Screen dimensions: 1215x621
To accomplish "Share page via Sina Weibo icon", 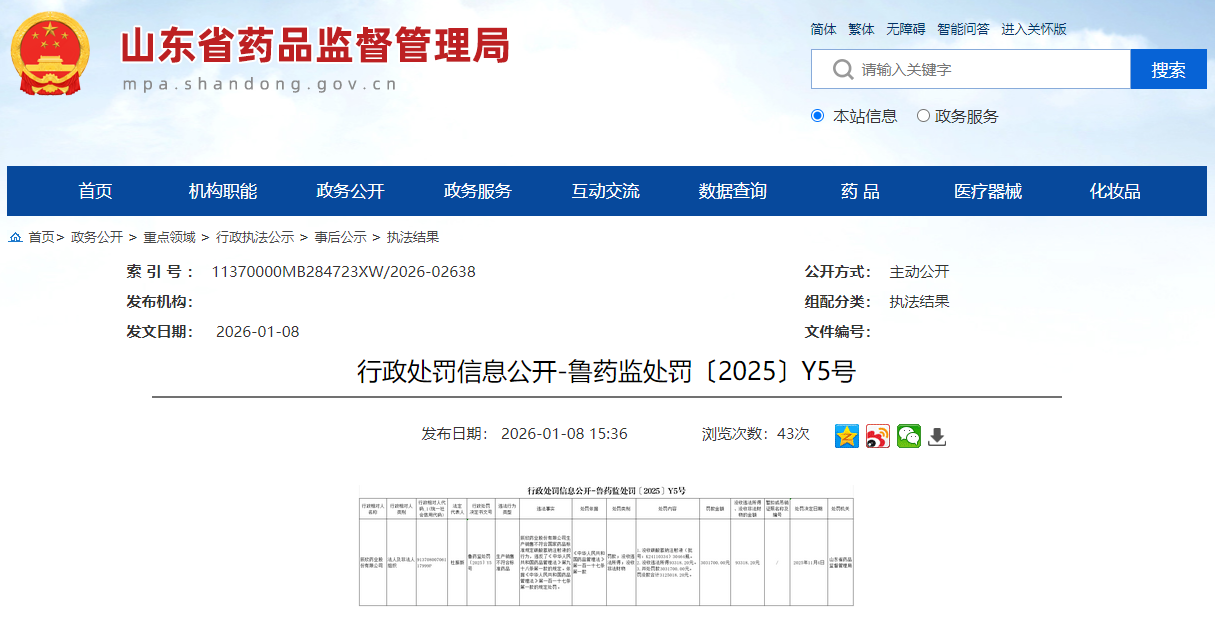I will [x=878, y=436].
